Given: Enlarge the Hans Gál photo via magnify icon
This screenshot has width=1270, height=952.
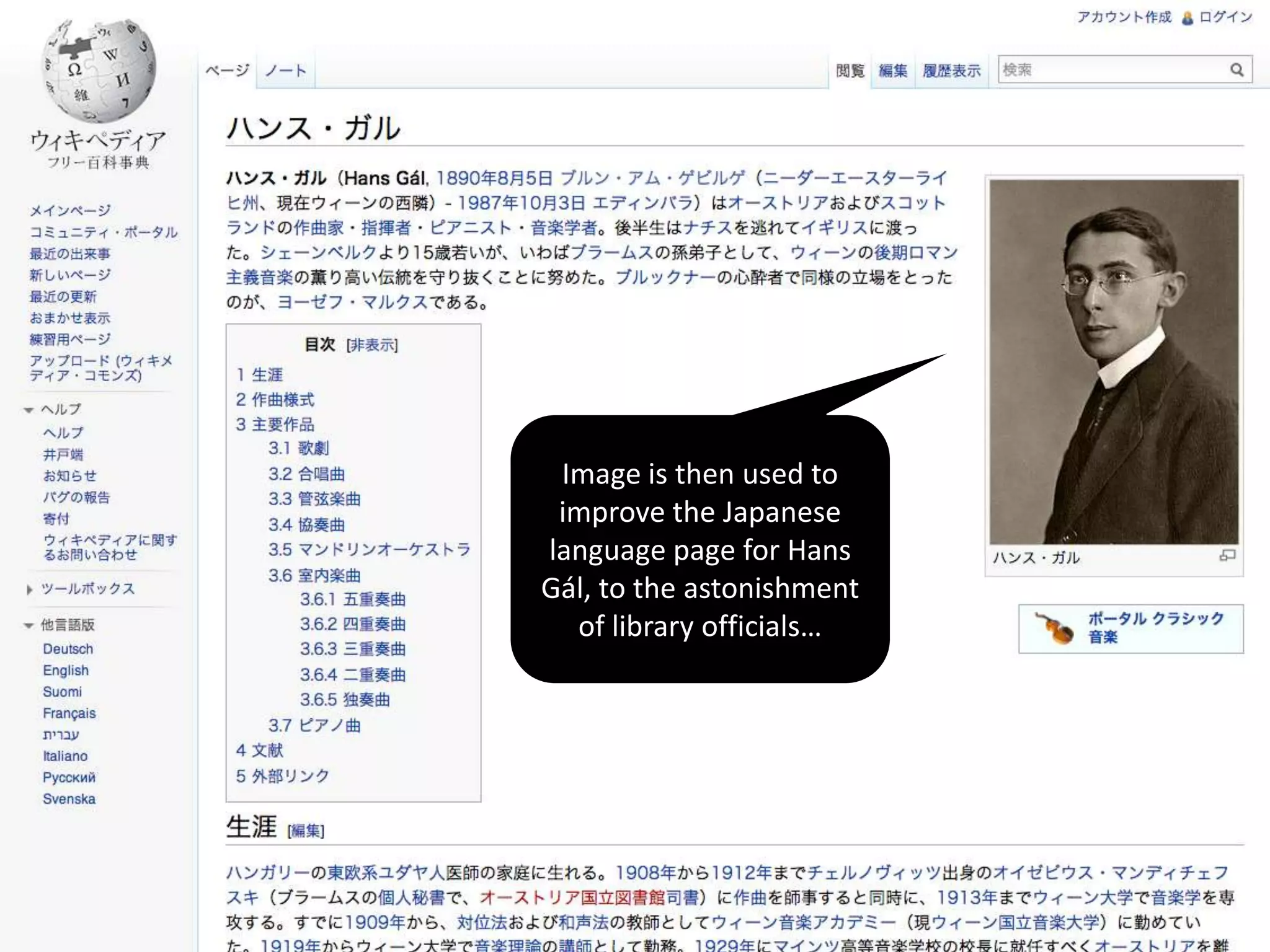Looking at the screenshot, I should (1227, 555).
